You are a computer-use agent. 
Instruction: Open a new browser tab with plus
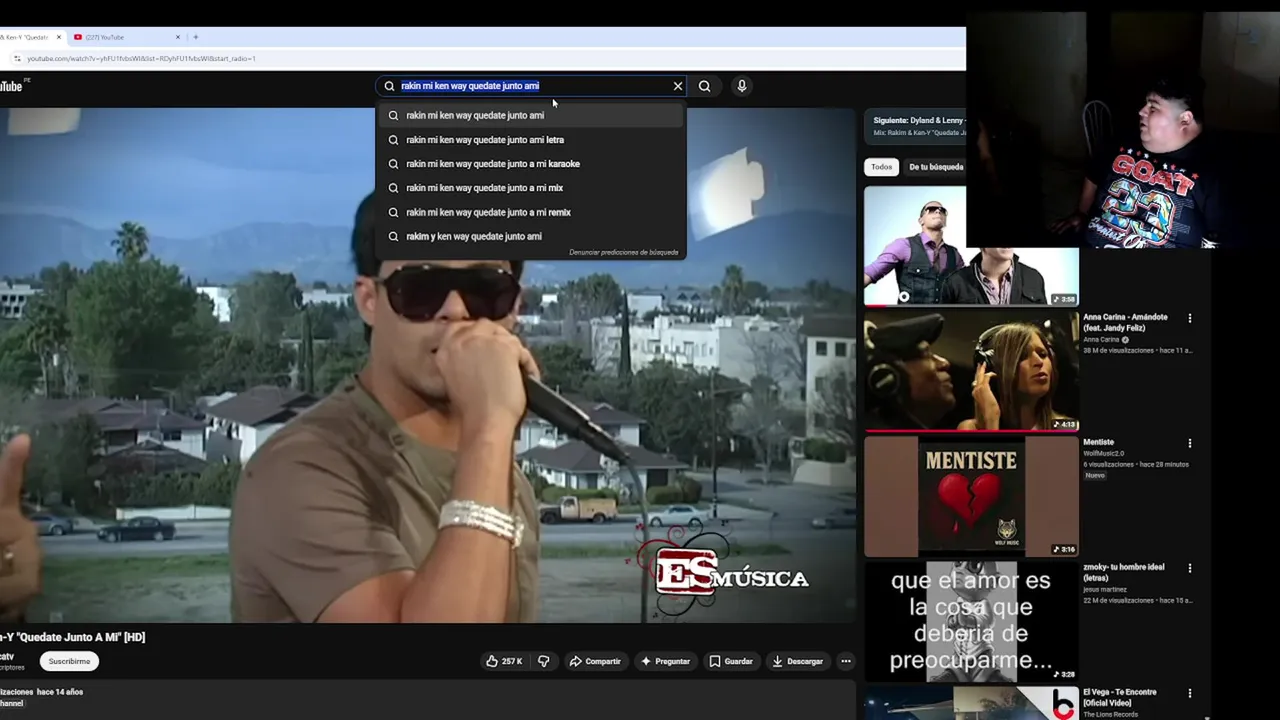195,37
